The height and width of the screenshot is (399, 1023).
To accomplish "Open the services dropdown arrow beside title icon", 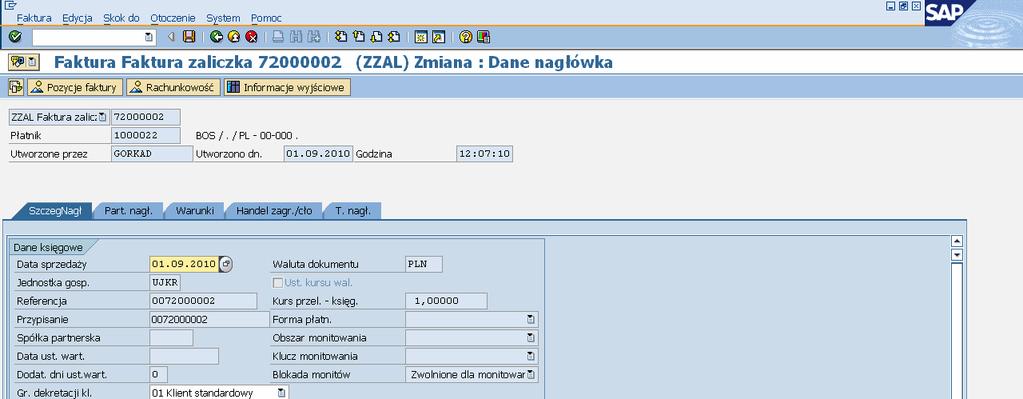I will 33,63.
